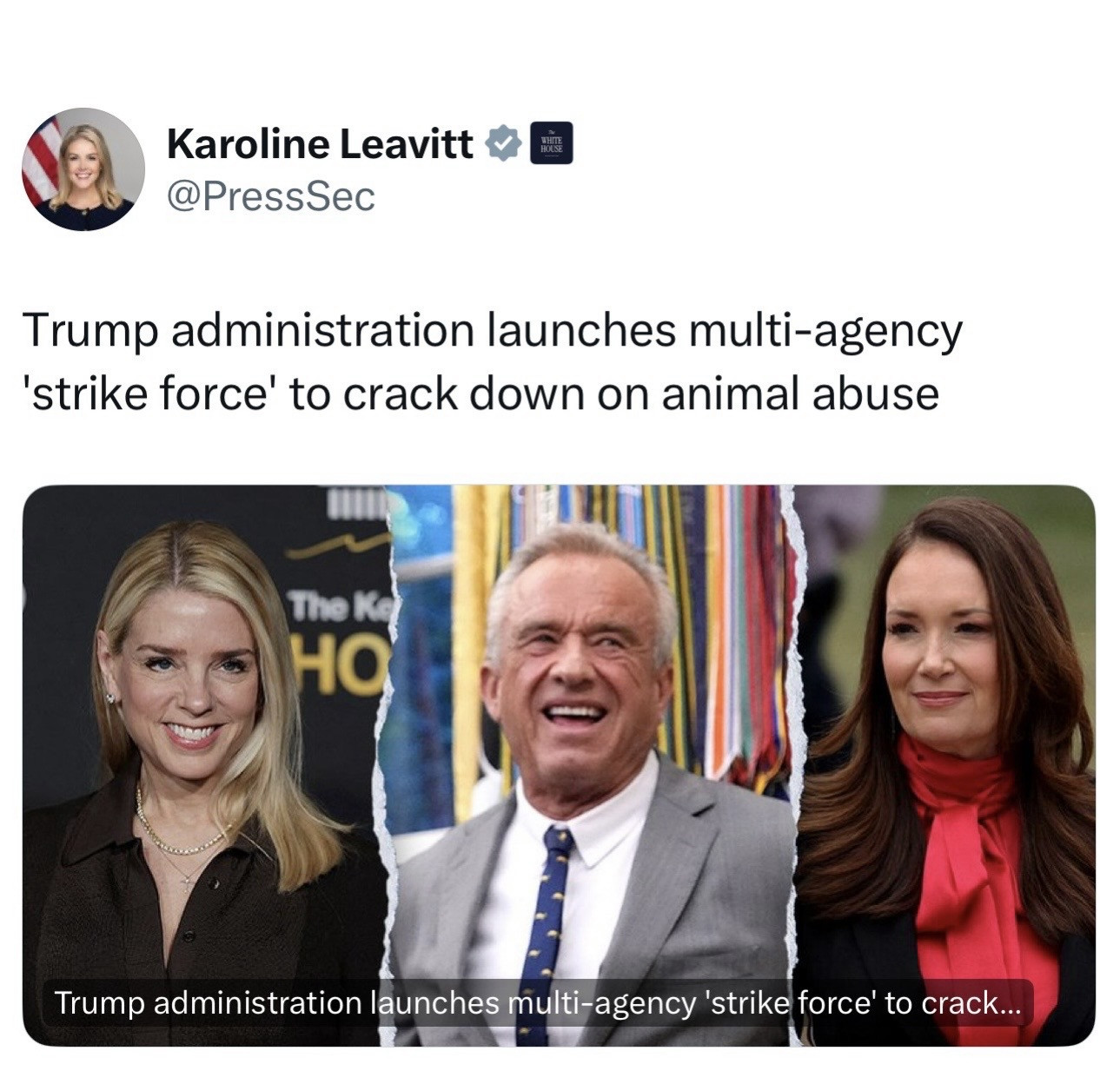Image resolution: width=1120 pixels, height=1084 pixels.
Task: Click the torn divider beside the red scarf woman
Action: (797, 764)
